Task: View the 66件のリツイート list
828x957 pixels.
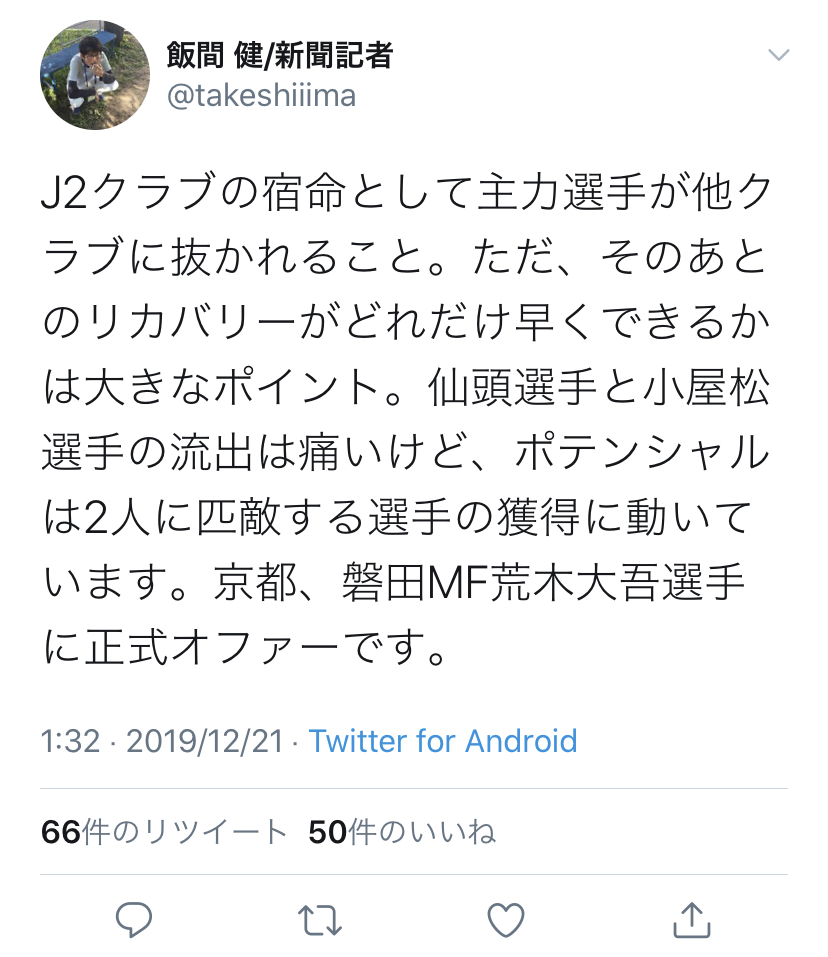Action: 165,832
